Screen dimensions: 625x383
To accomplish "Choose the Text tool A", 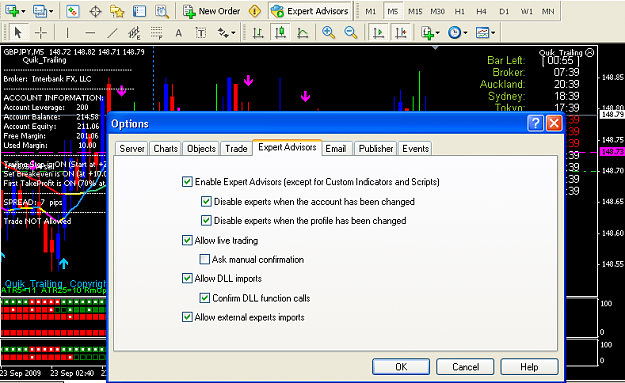I will point(179,33).
